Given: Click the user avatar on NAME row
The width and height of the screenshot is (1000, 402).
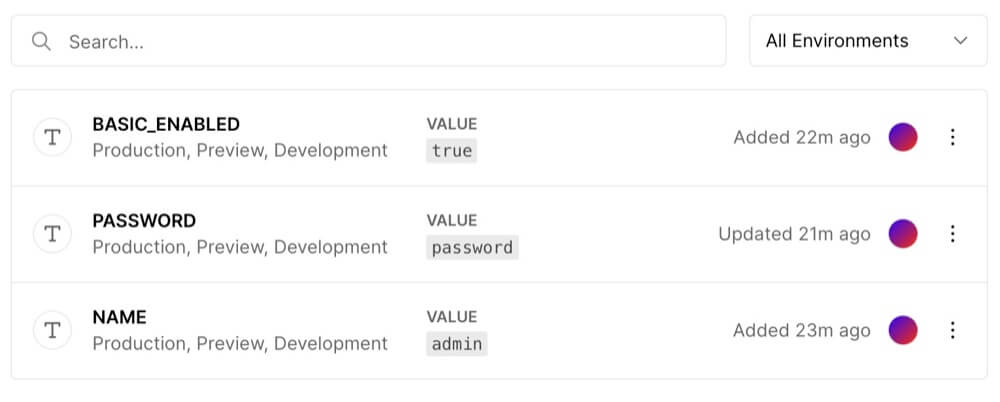Looking at the screenshot, I should point(903,330).
